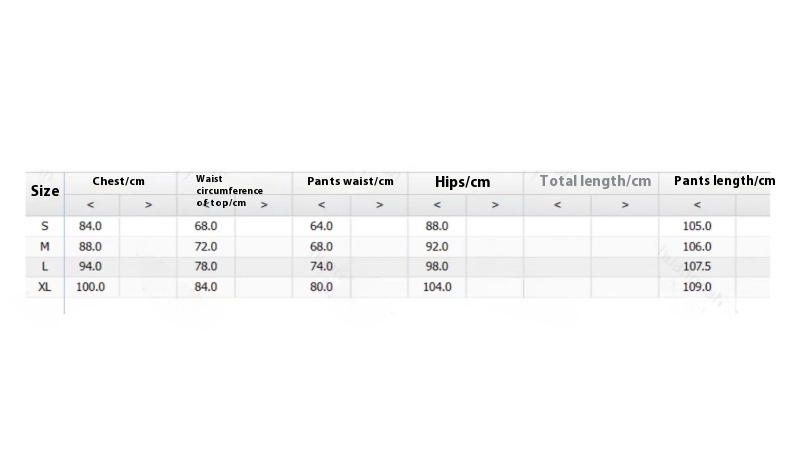Click the 107.5 pants length cell

[x=697, y=267]
